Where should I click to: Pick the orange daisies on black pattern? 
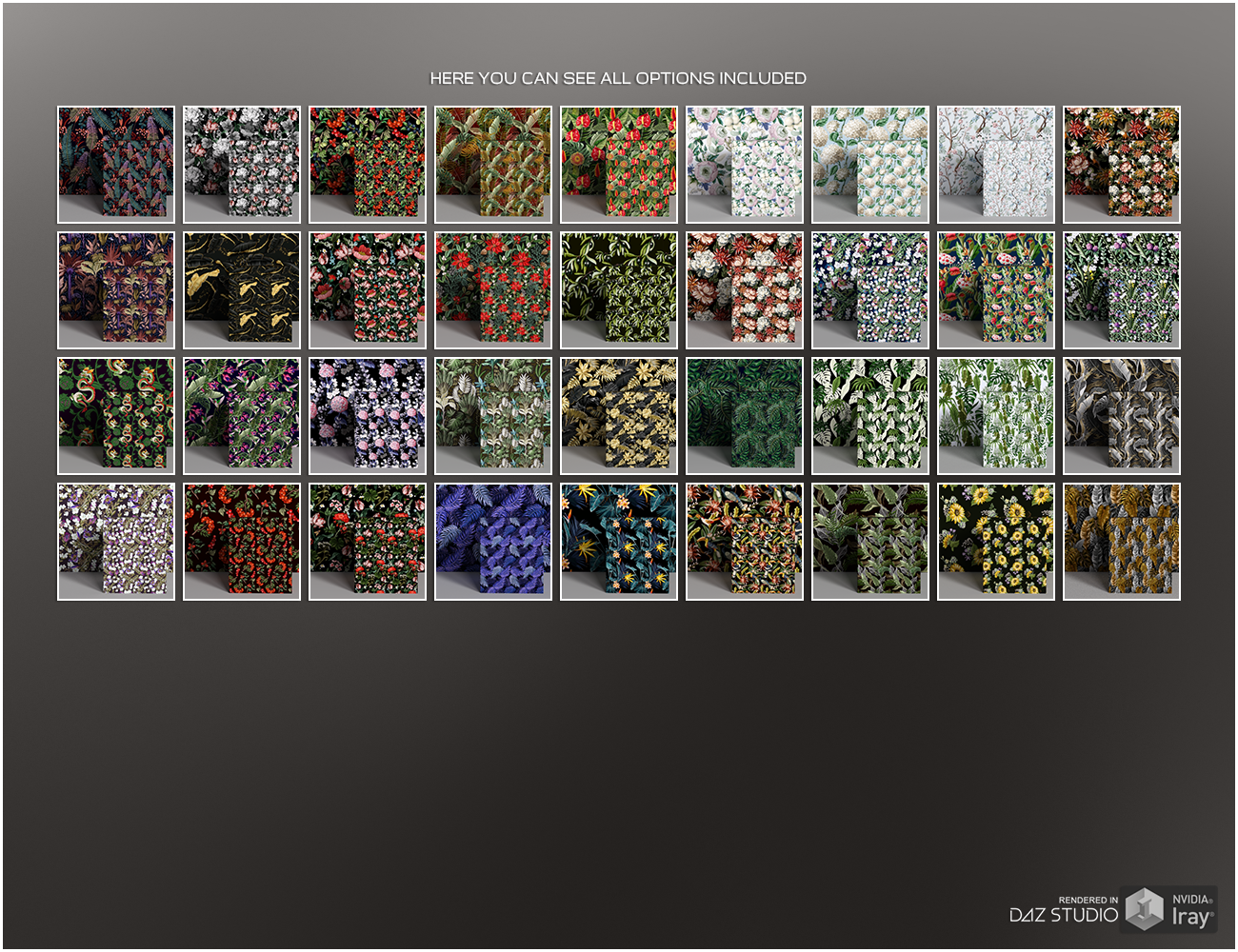click(x=1122, y=165)
